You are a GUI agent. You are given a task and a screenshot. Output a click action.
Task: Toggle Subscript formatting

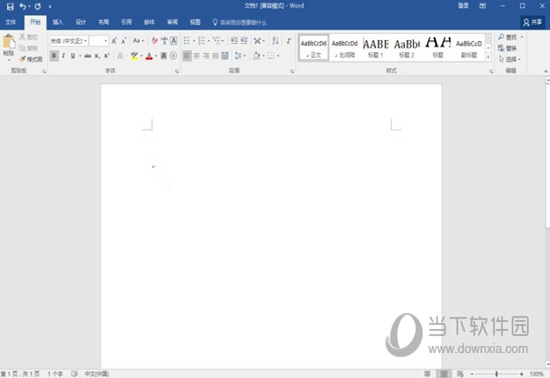pyautogui.click(x=97, y=56)
